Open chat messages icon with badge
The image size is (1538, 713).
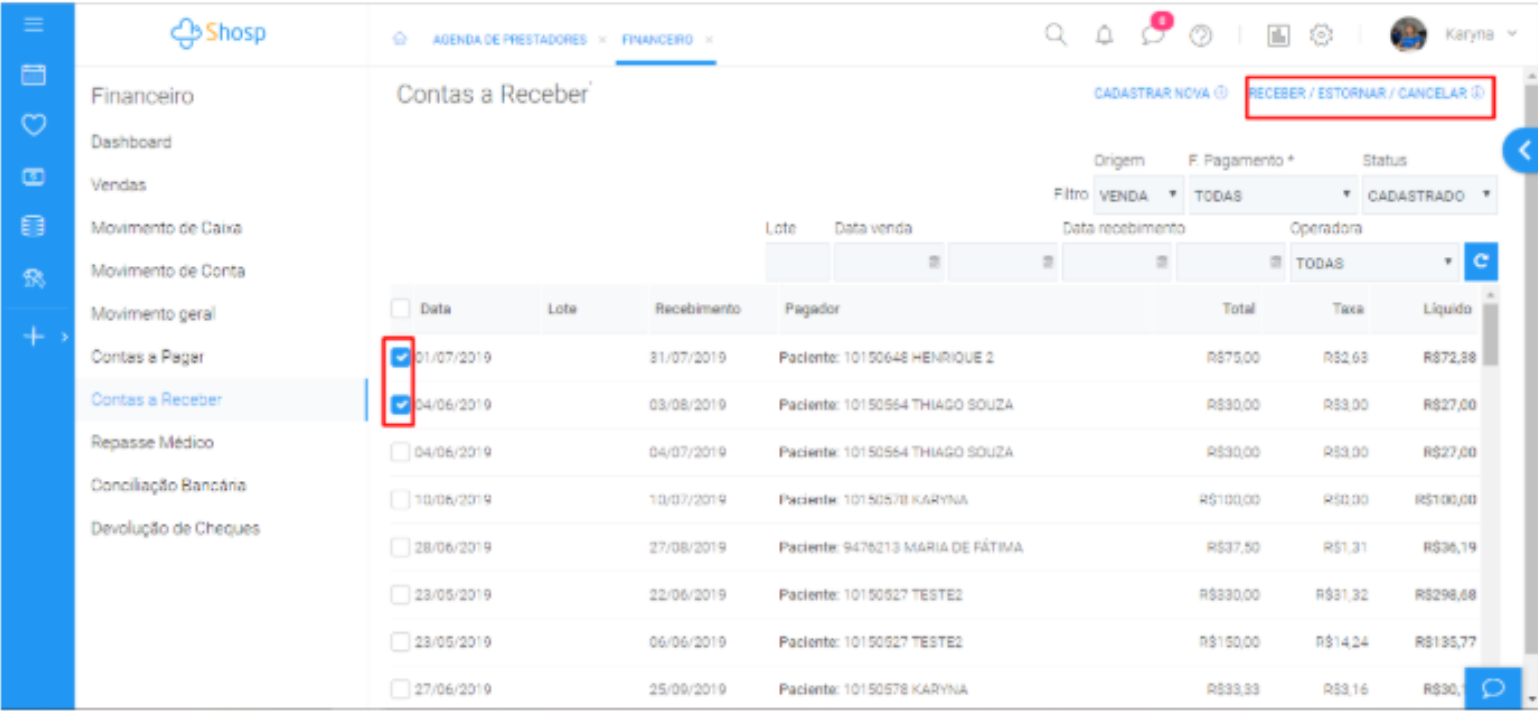(x=1153, y=36)
